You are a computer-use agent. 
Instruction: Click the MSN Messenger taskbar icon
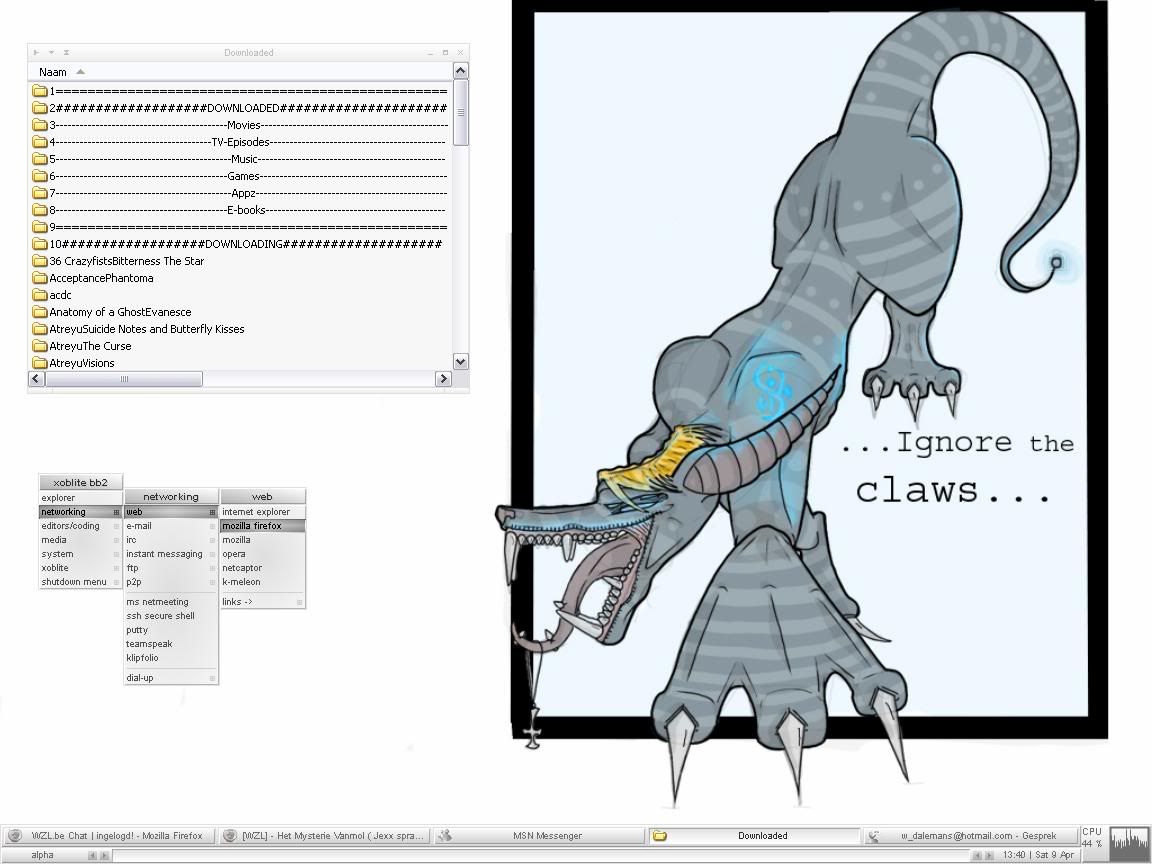(x=444, y=835)
